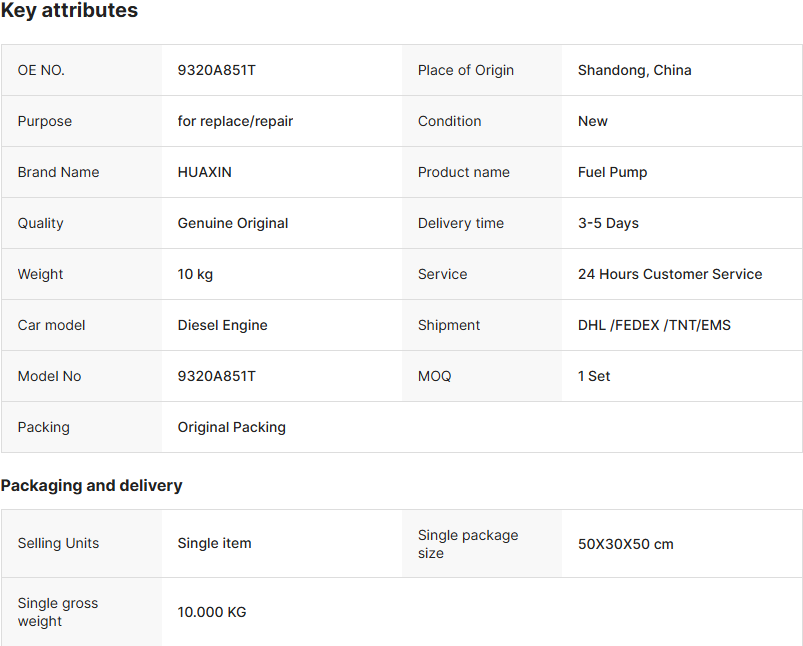Select the DHL /FEDEX /TNT/EMS shipment value
The height and width of the screenshot is (646, 803).
[x=654, y=325]
